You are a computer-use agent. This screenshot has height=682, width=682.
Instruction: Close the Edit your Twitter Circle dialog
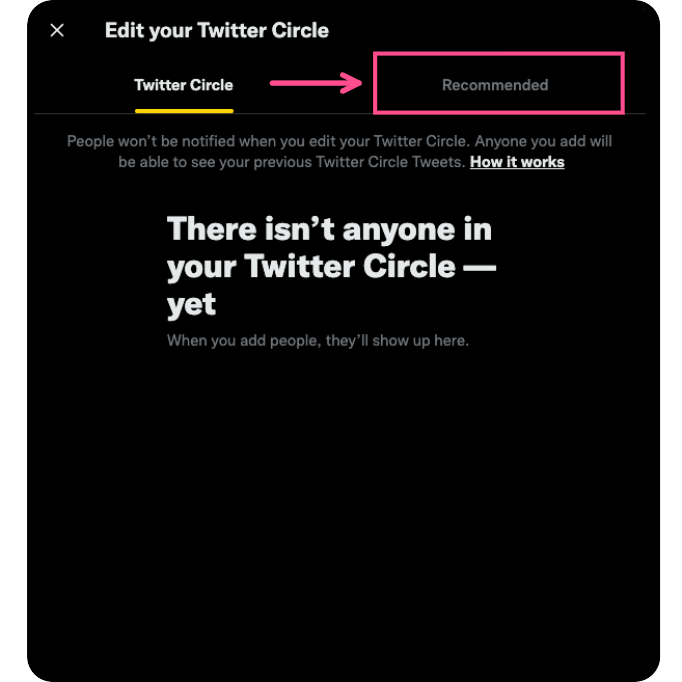tap(57, 30)
